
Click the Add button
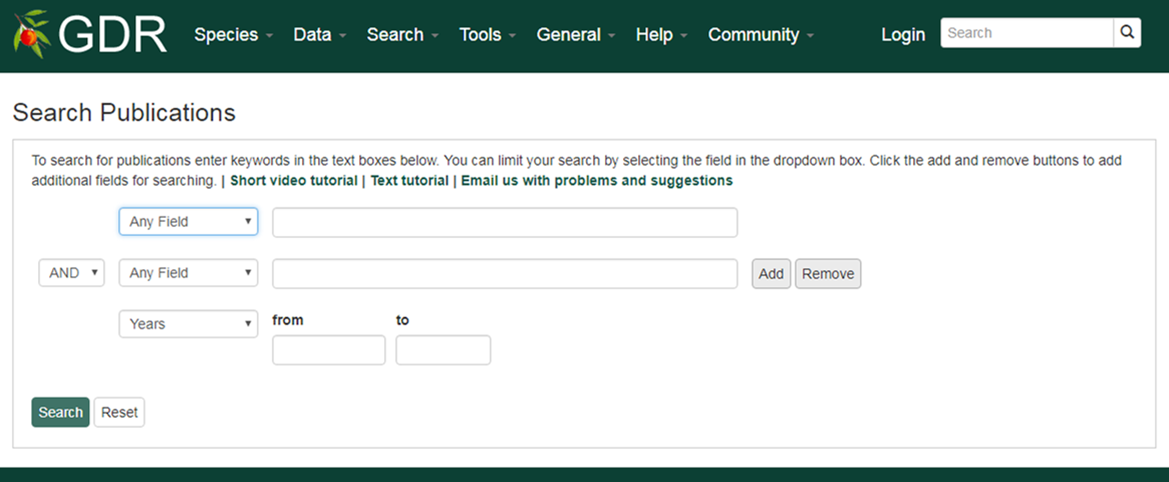tap(771, 273)
